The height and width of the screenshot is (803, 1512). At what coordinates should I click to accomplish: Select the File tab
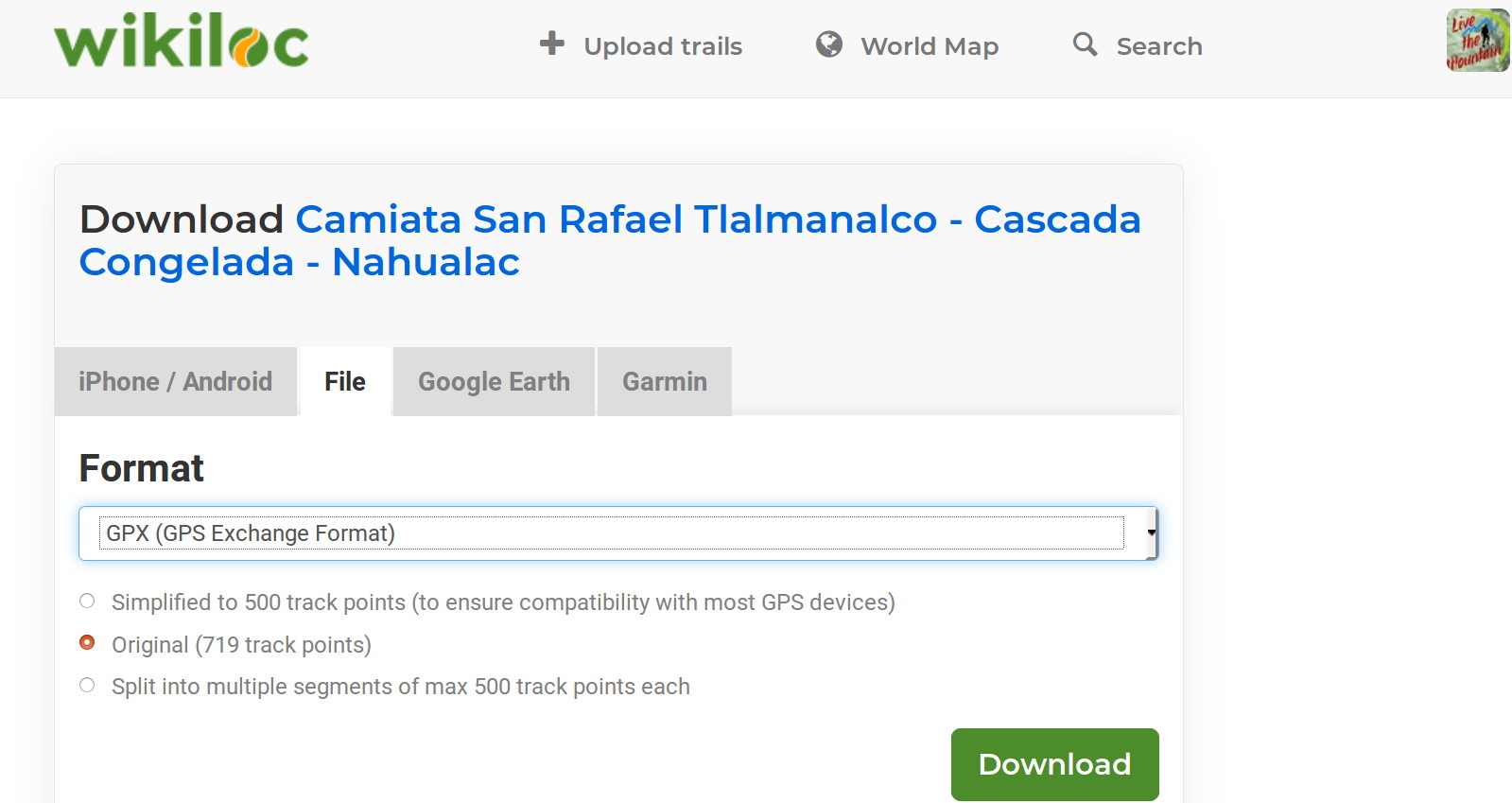click(344, 381)
